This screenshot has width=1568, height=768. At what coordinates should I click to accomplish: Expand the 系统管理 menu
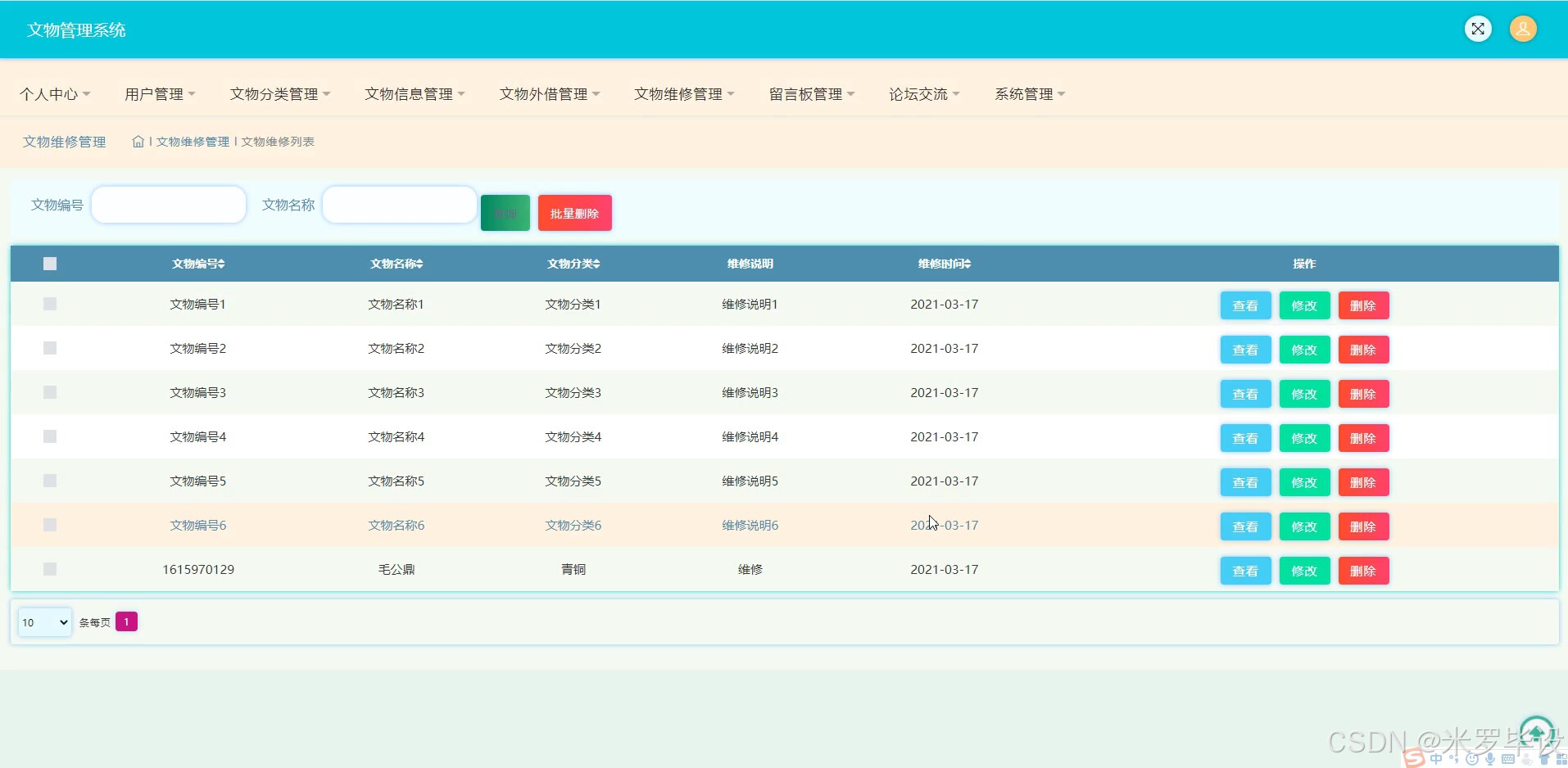click(1030, 94)
